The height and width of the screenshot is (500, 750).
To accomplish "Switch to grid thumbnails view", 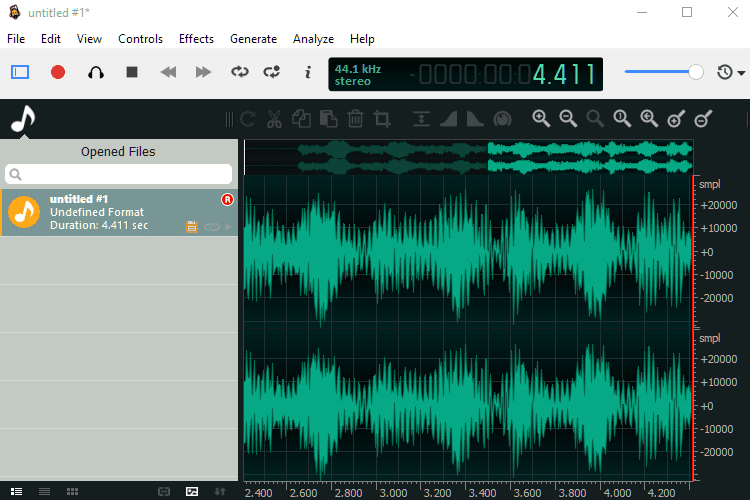I will click(72, 491).
